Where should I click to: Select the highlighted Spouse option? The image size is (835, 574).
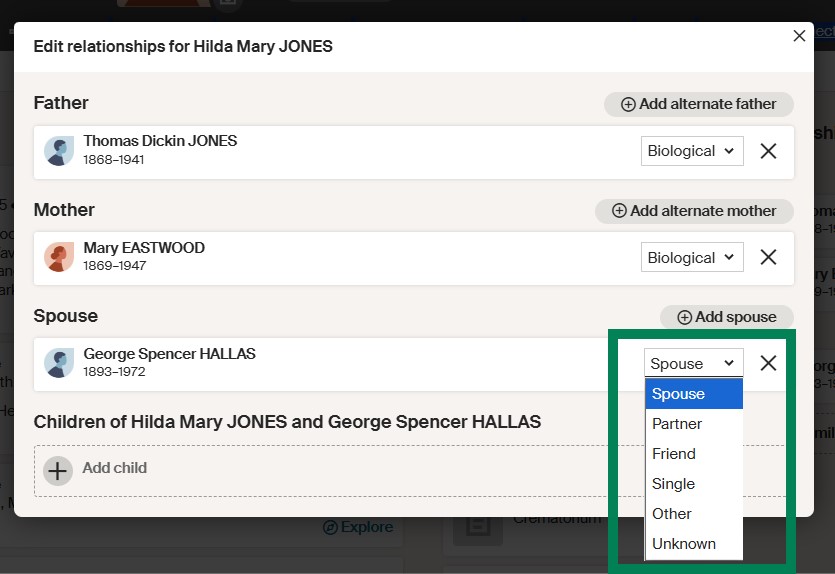click(x=678, y=394)
